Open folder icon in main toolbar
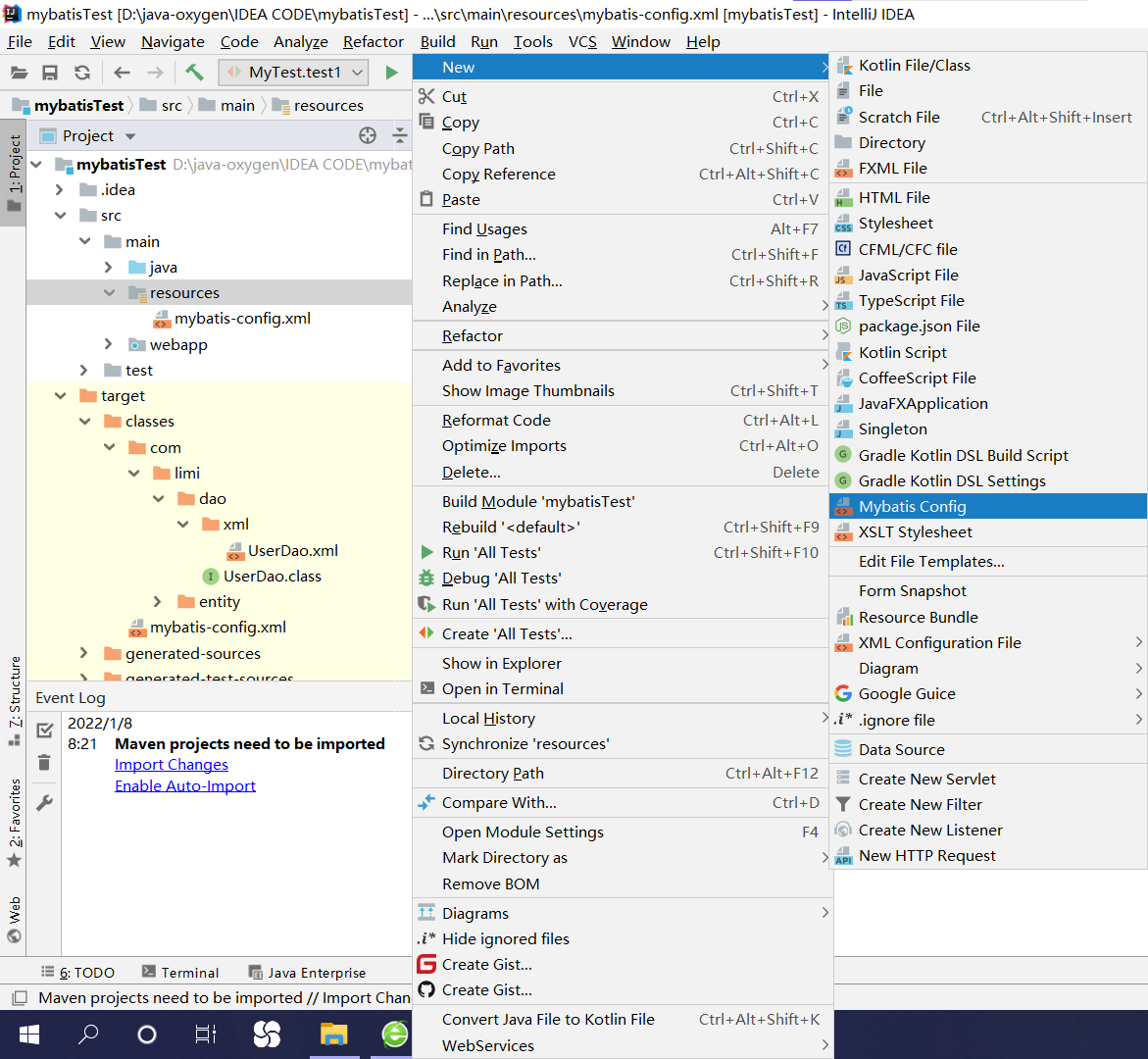Image resolution: width=1148 pixels, height=1059 pixels. click(19, 73)
